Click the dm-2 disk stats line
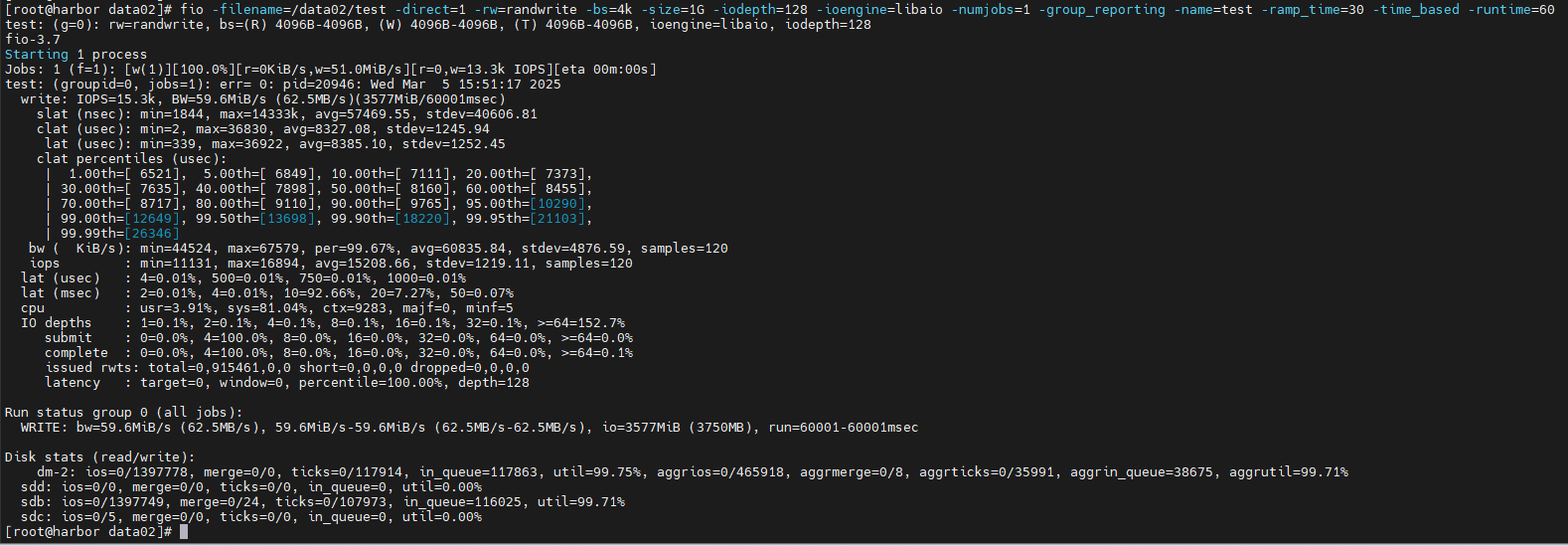 693,472
